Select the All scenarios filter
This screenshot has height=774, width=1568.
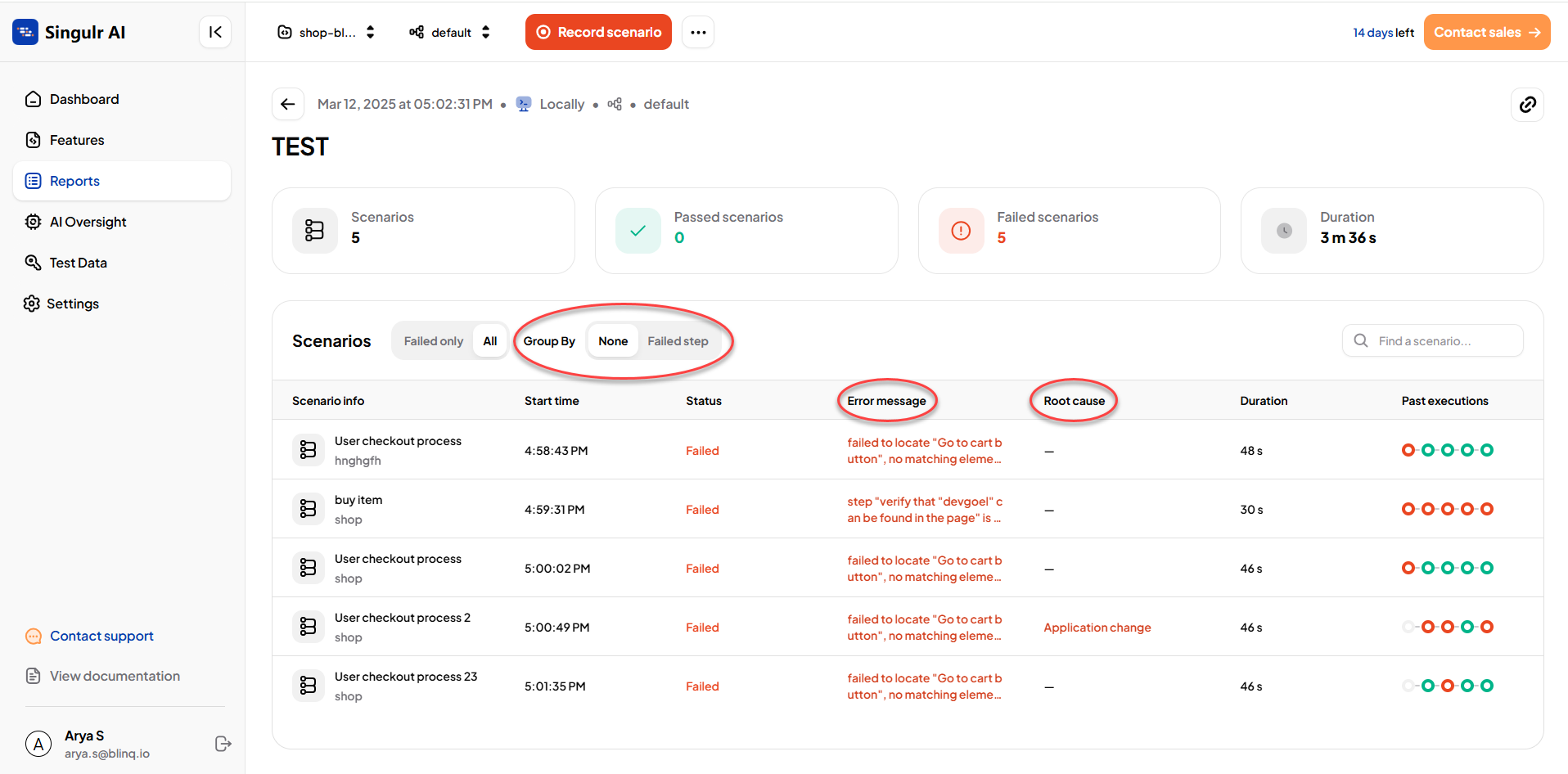click(490, 341)
